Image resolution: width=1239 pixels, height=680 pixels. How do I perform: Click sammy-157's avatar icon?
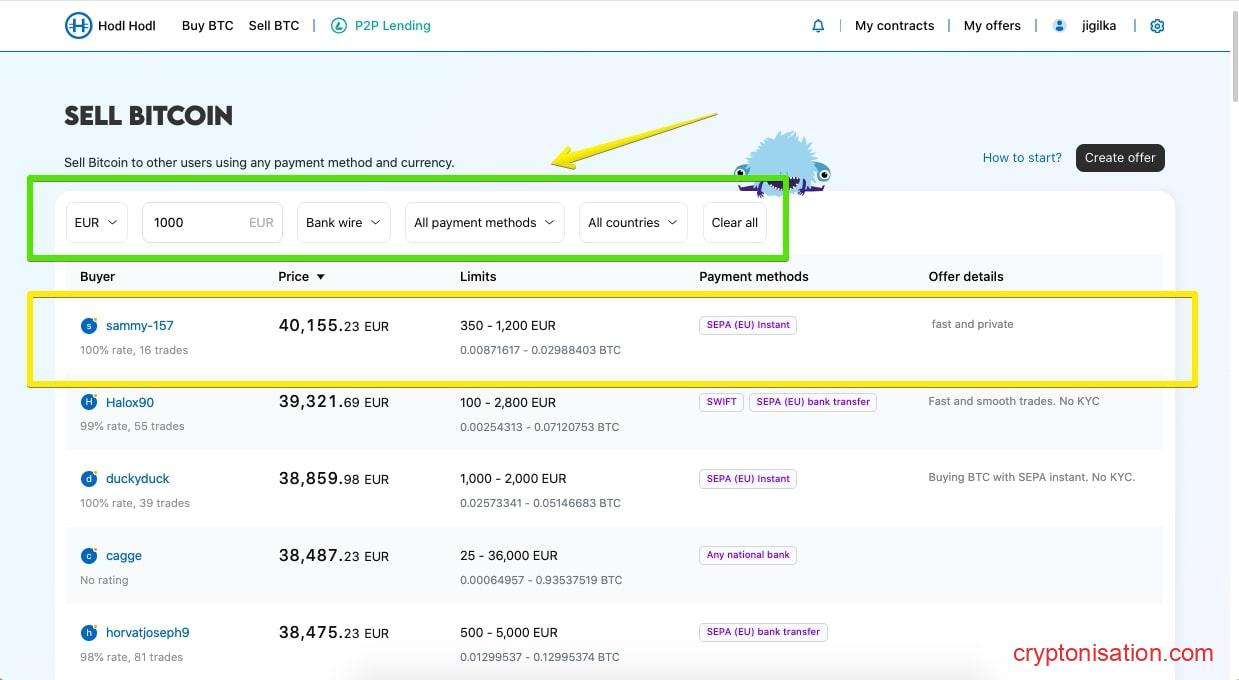pyautogui.click(x=89, y=326)
